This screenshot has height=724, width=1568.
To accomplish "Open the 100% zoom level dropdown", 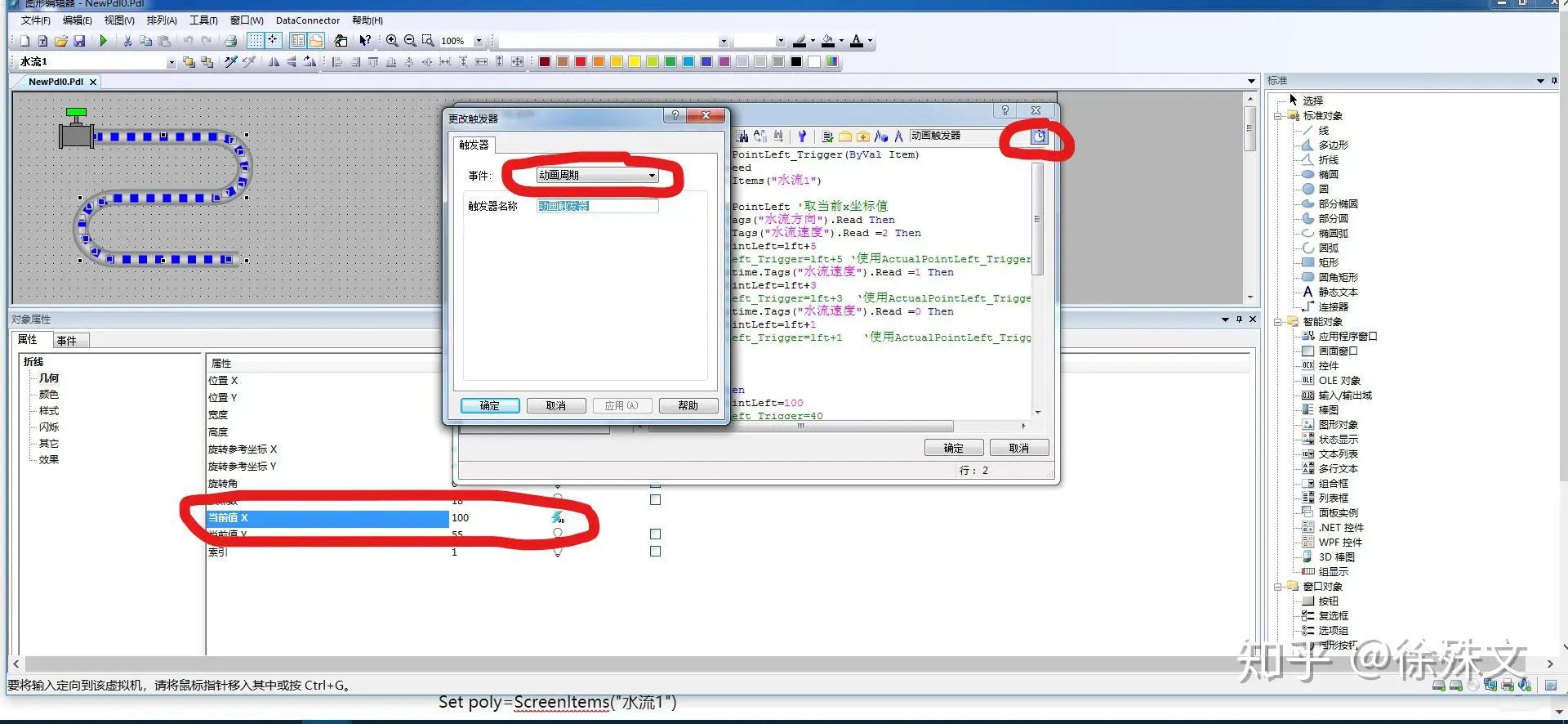I will 479,41.
